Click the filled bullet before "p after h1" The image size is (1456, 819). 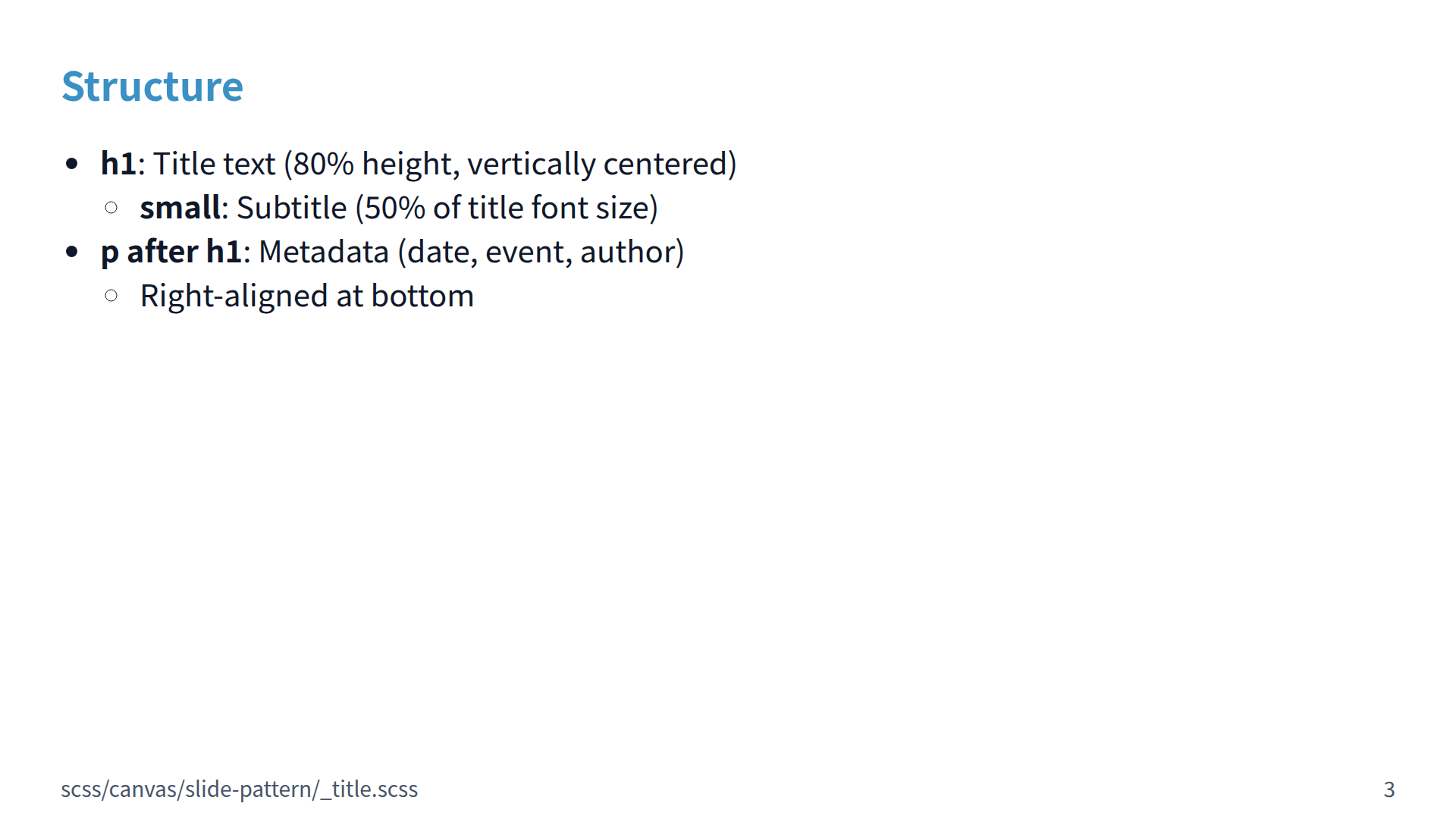click(x=72, y=252)
